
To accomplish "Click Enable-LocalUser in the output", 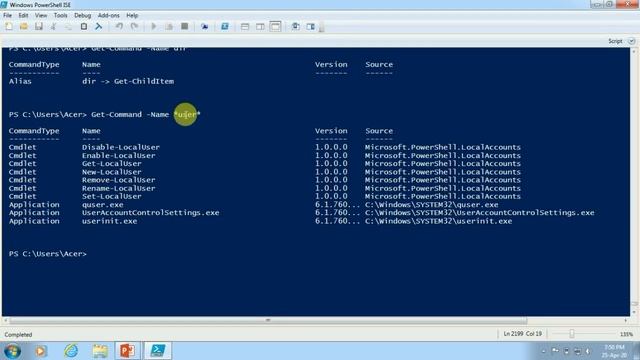I will point(118,156).
